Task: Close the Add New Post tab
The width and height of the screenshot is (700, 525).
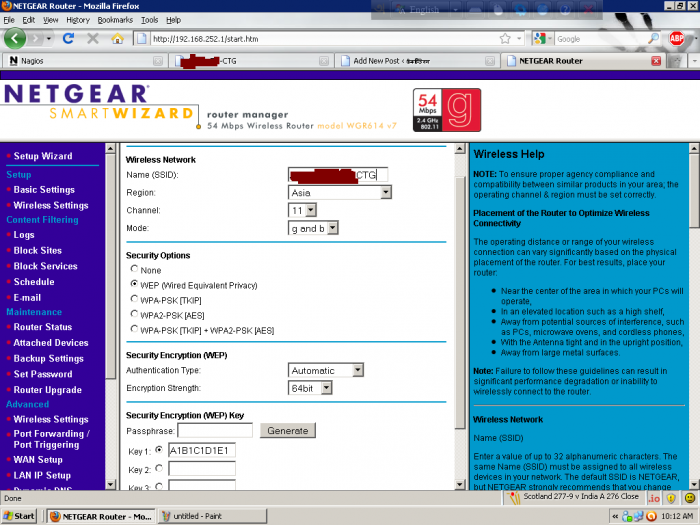Action: tap(490, 61)
